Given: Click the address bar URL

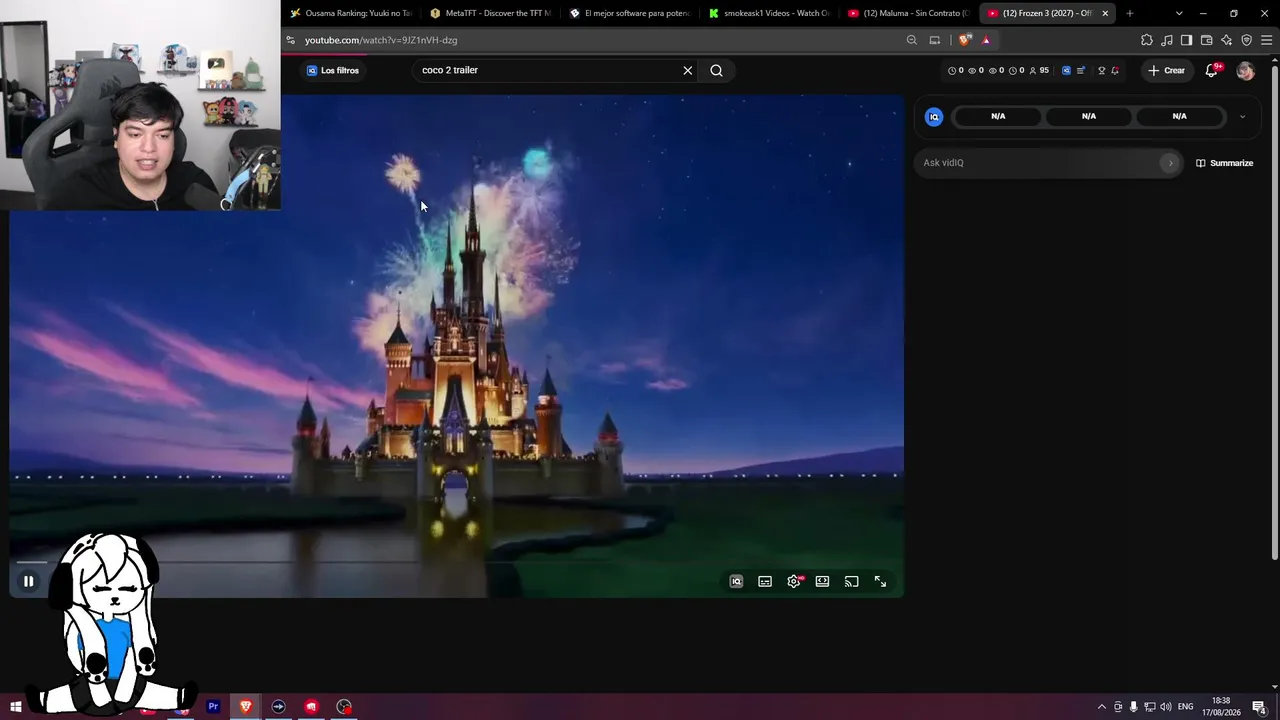Looking at the screenshot, I should click(381, 40).
